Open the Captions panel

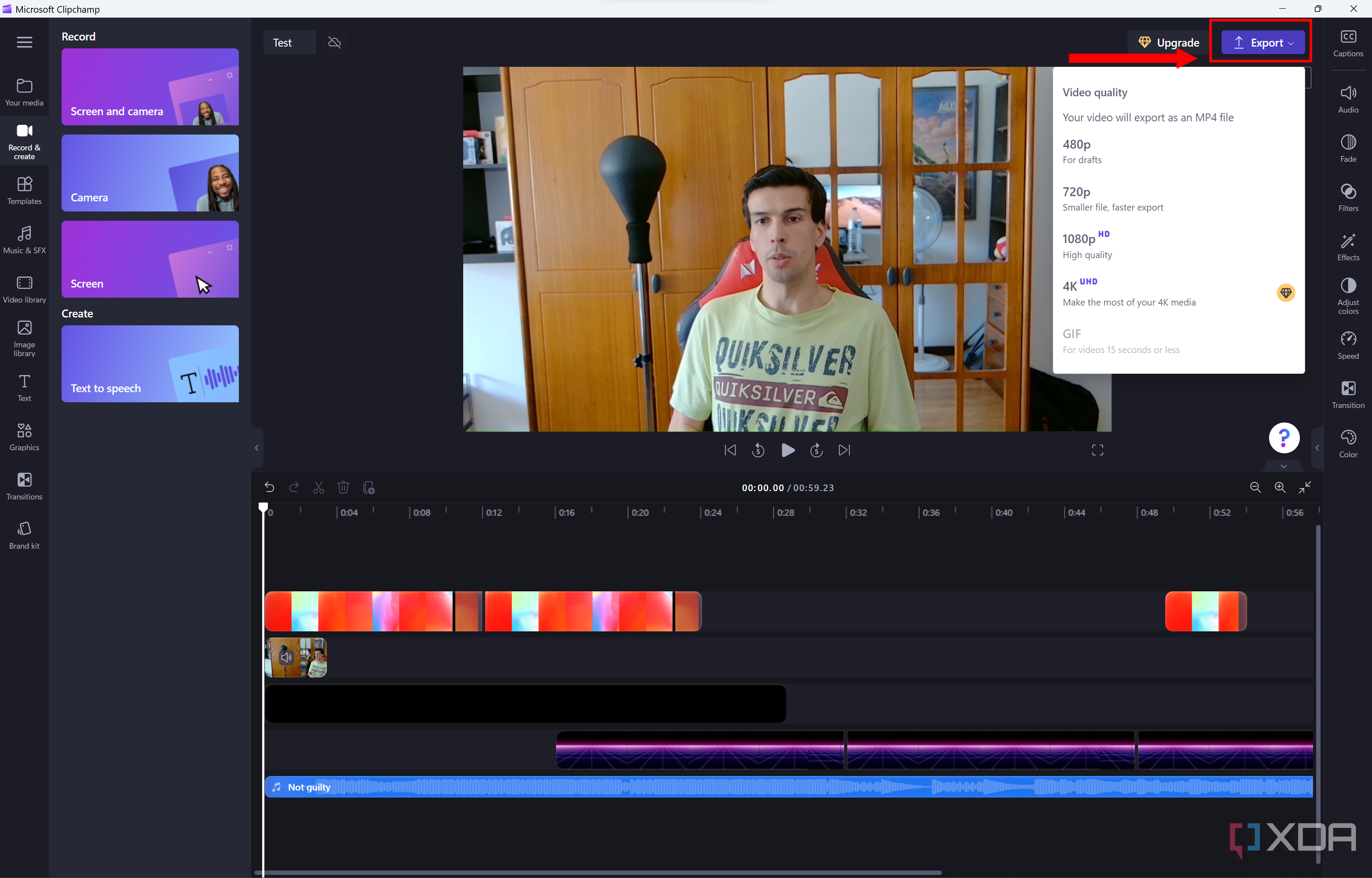point(1348,44)
